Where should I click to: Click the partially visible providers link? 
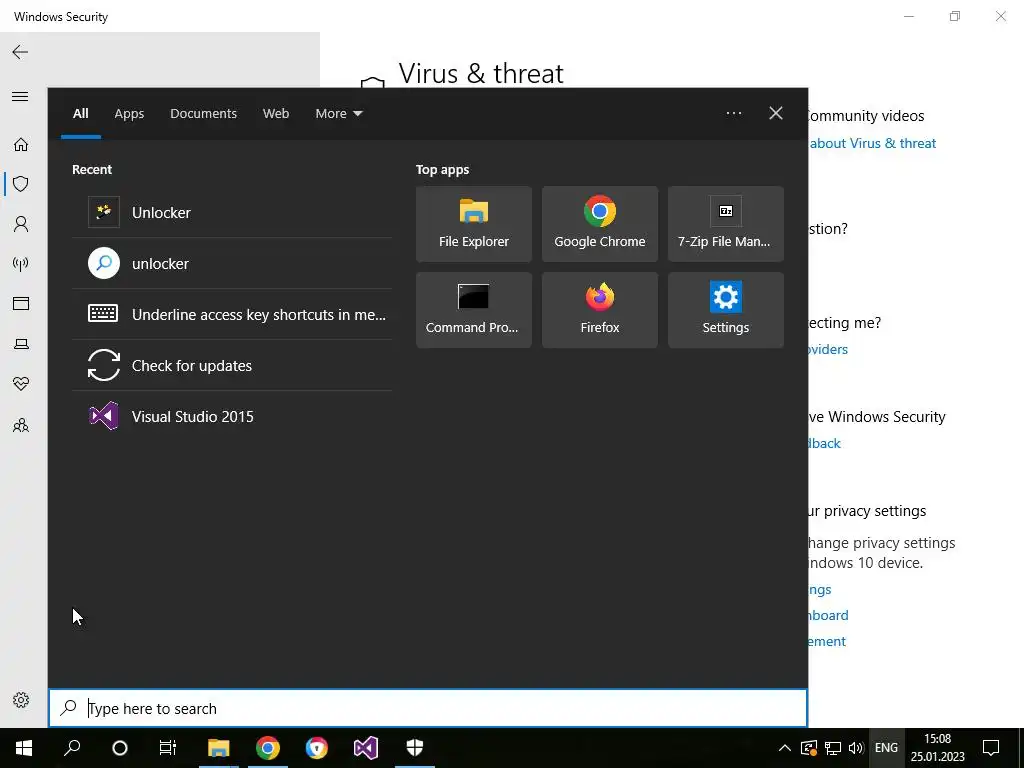(827, 349)
